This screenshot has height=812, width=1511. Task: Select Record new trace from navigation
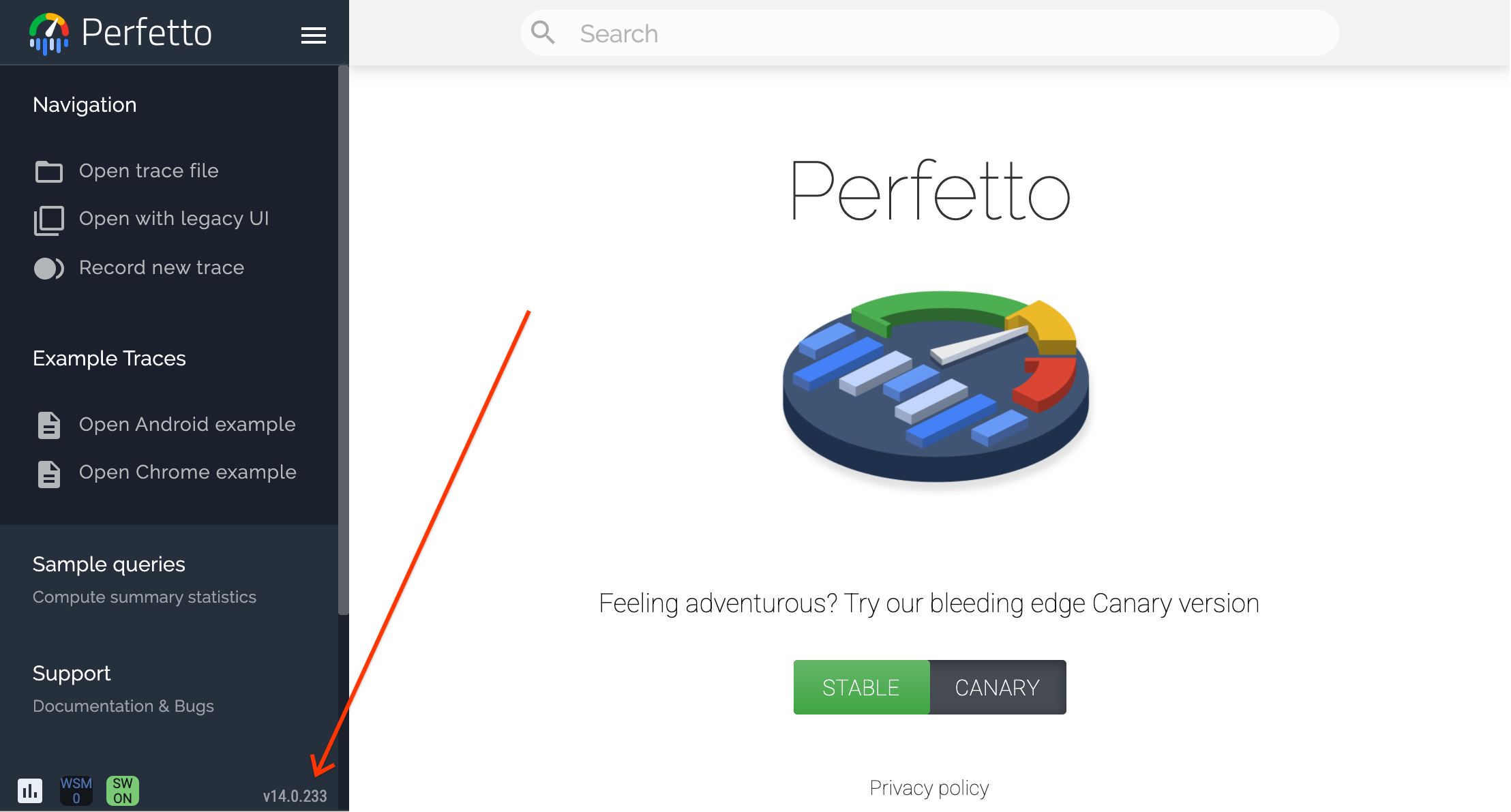[161, 268]
